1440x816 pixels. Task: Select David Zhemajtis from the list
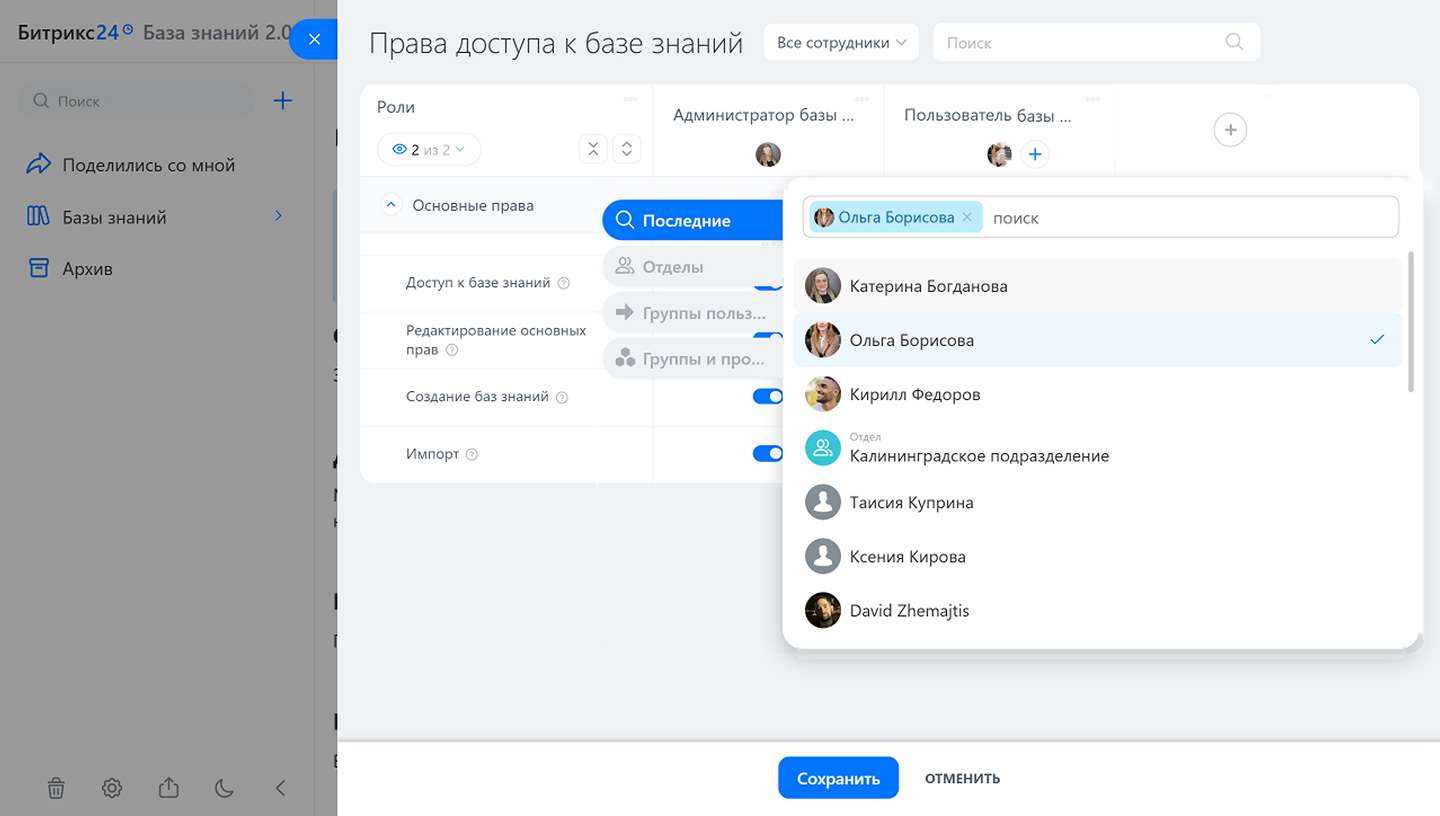1098,610
